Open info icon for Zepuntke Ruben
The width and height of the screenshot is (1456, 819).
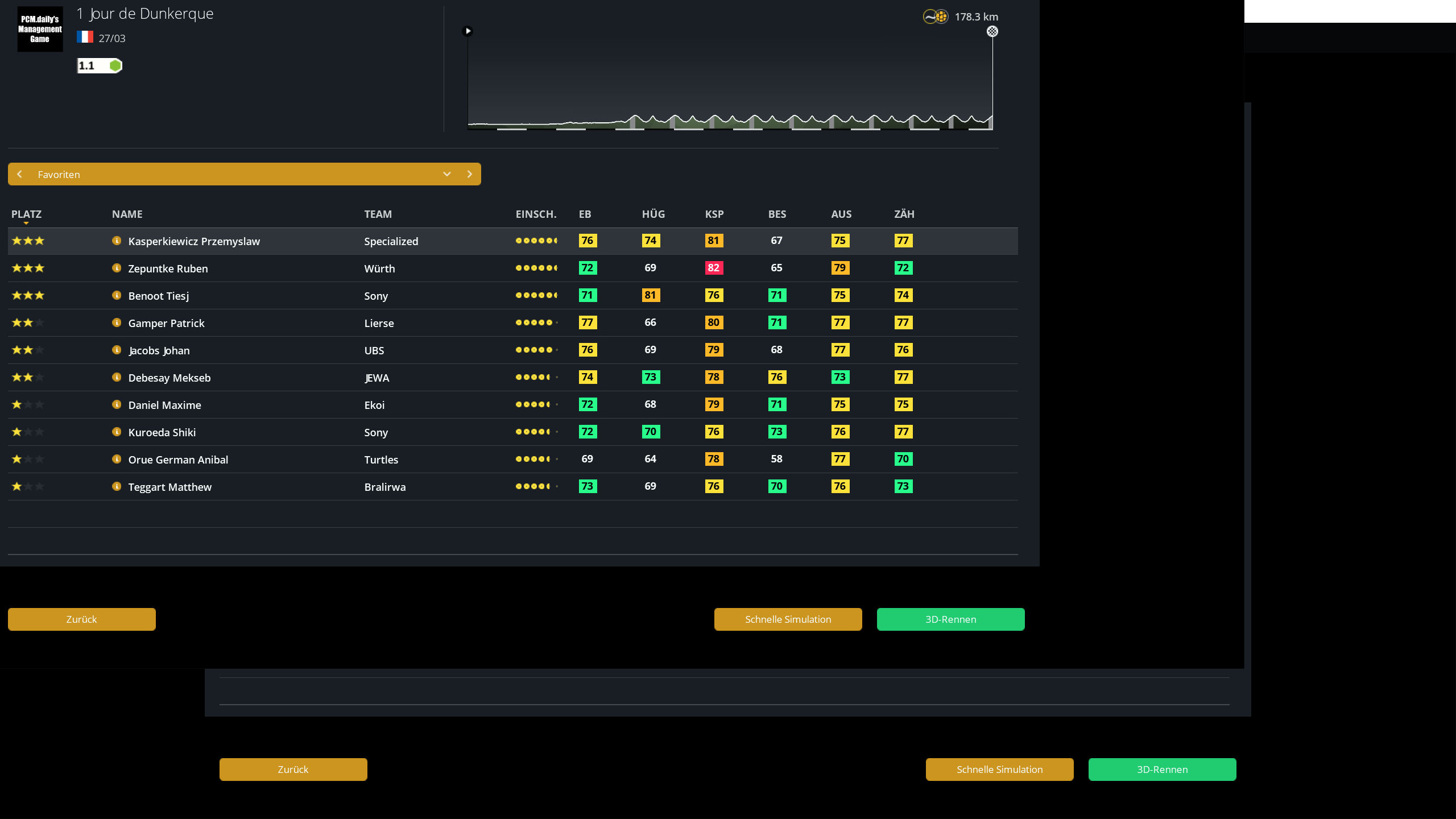(117, 268)
